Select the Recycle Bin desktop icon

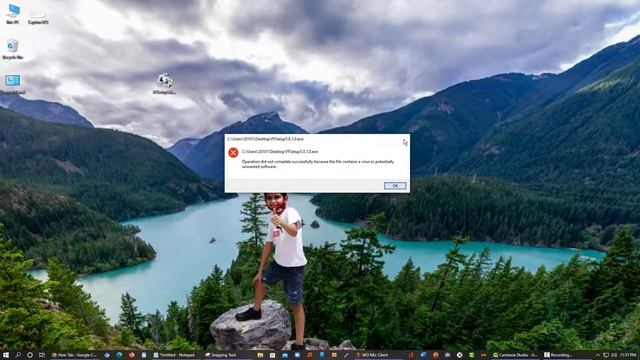pos(13,49)
